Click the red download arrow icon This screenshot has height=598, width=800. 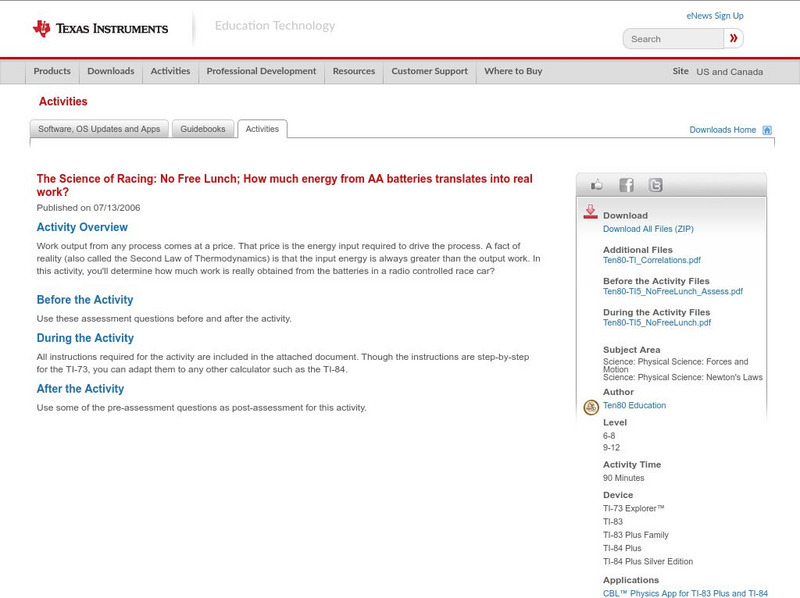[590, 212]
